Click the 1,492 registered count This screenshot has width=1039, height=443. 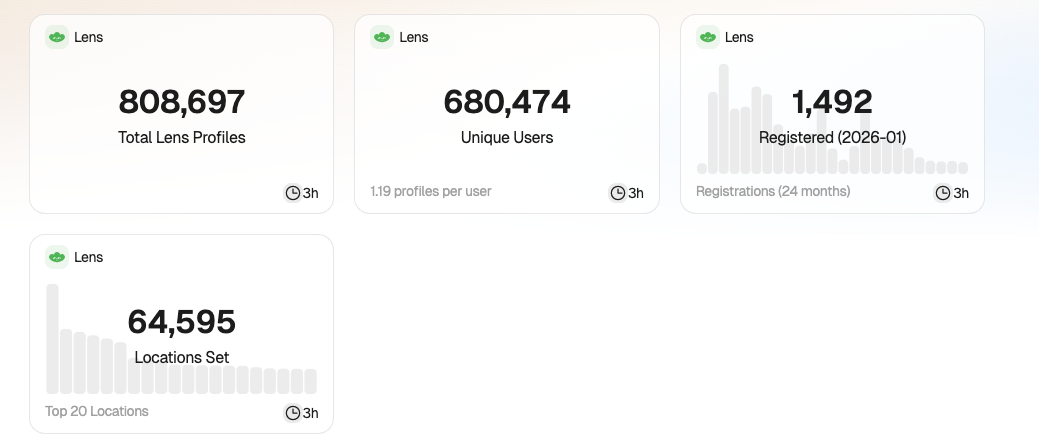(x=832, y=102)
